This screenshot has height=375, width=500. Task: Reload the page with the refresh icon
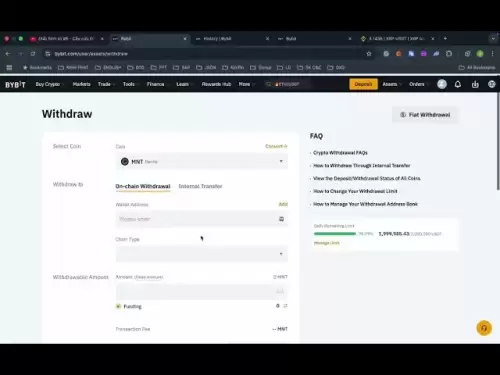pyautogui.click(x=33, y=54)
